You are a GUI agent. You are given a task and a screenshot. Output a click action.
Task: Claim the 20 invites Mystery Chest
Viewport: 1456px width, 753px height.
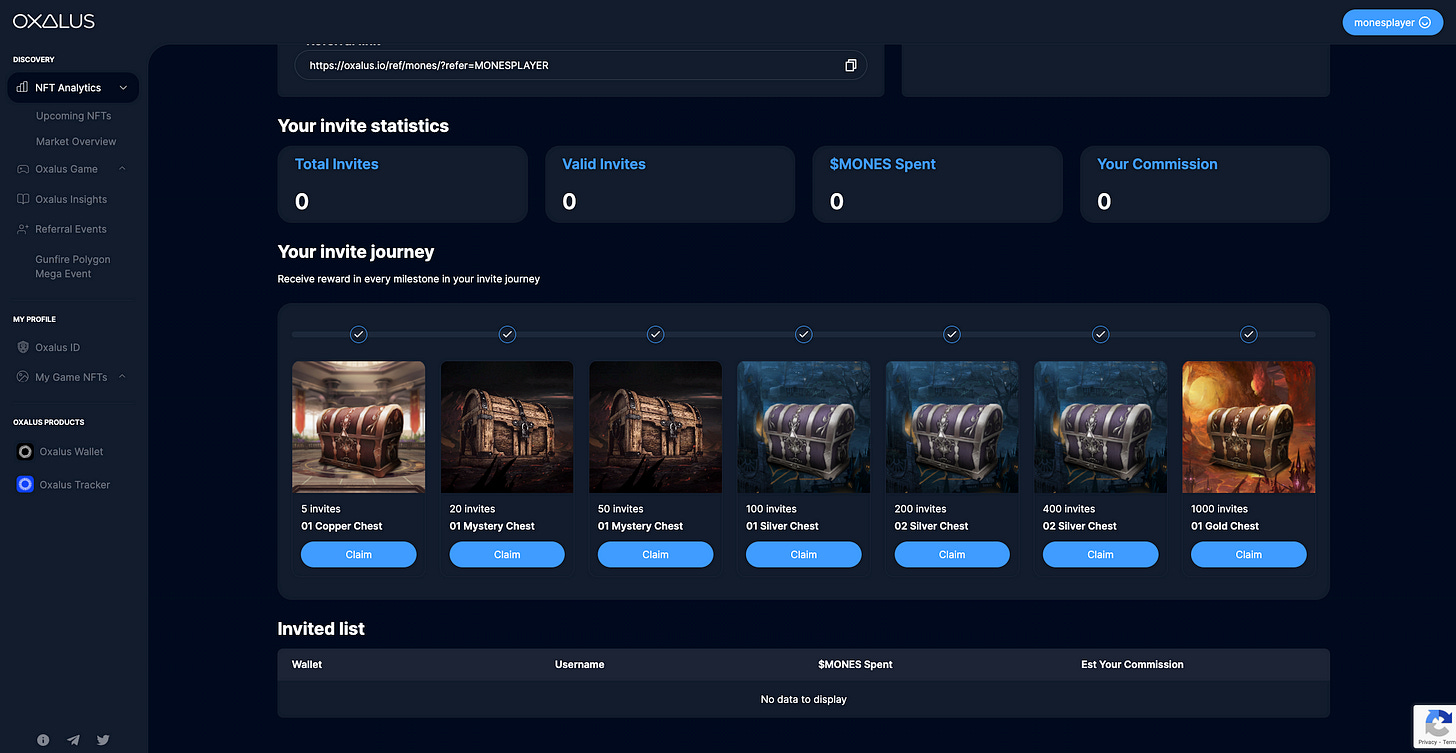point(507,554)
